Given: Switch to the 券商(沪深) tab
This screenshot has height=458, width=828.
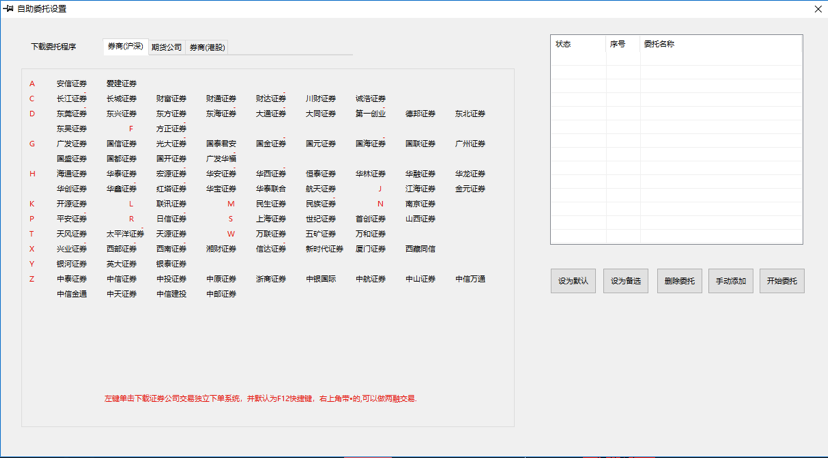Looking at the screenshot, I should coord(126,46).
